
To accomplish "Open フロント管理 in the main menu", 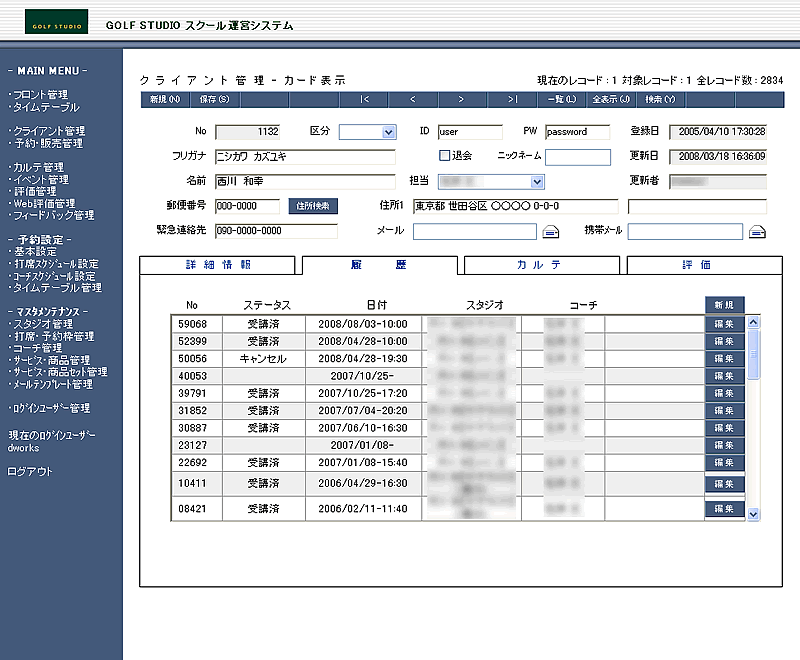I will pos(40,95).
